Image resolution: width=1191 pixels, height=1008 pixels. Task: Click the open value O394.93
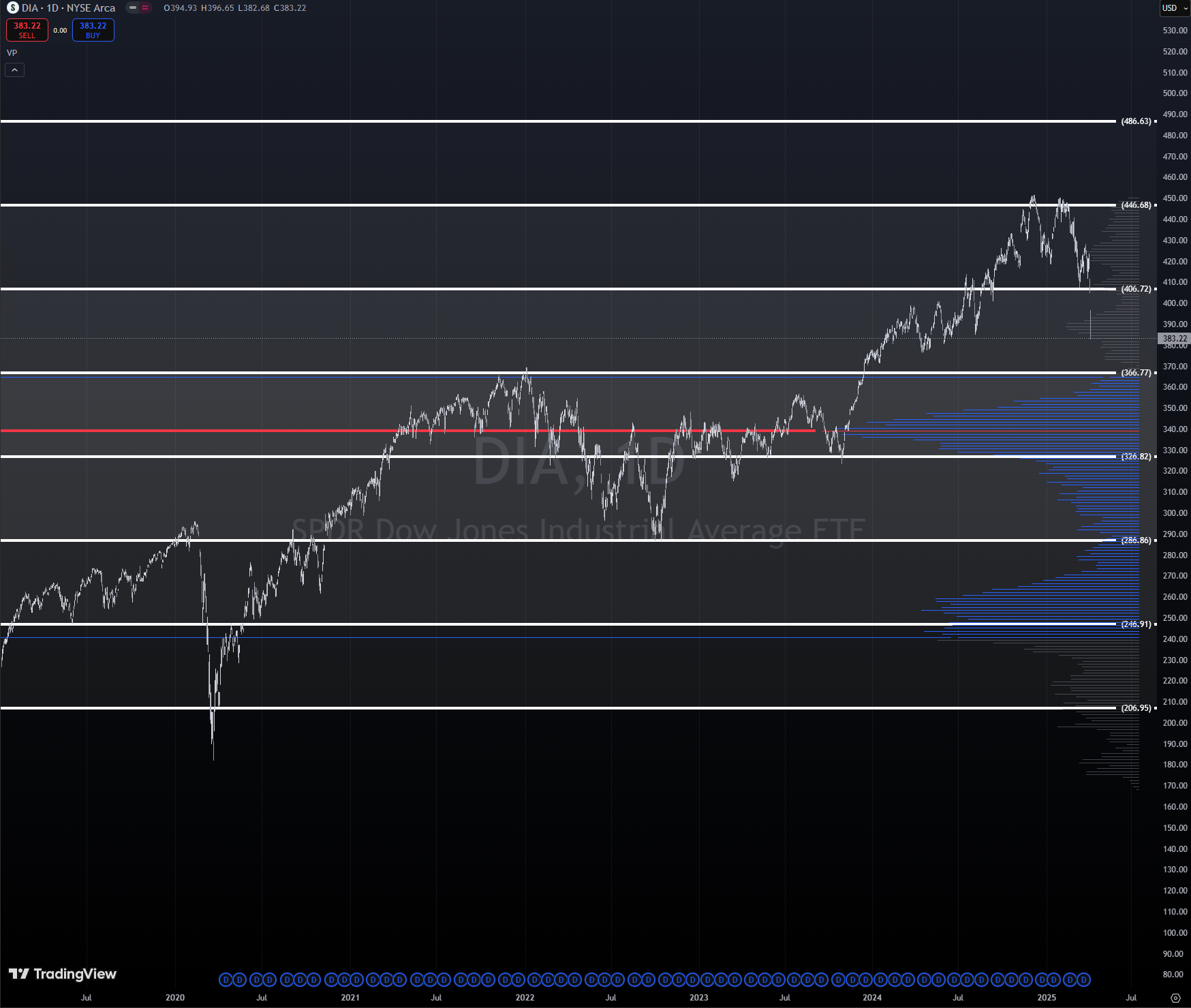(181, 8)
